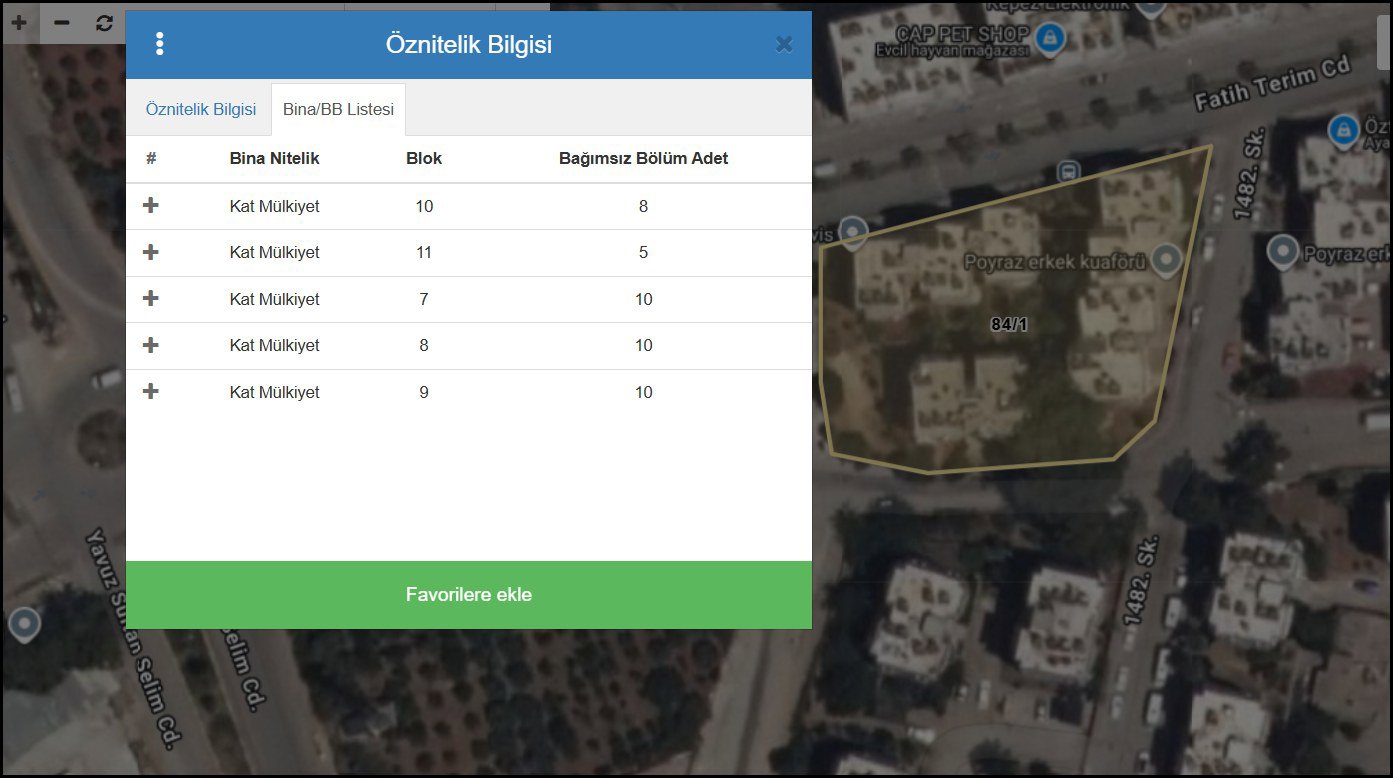Click the Poyraz erkek kuaförü location pin
This screenshot has width=1393, height=778.
1166,261
